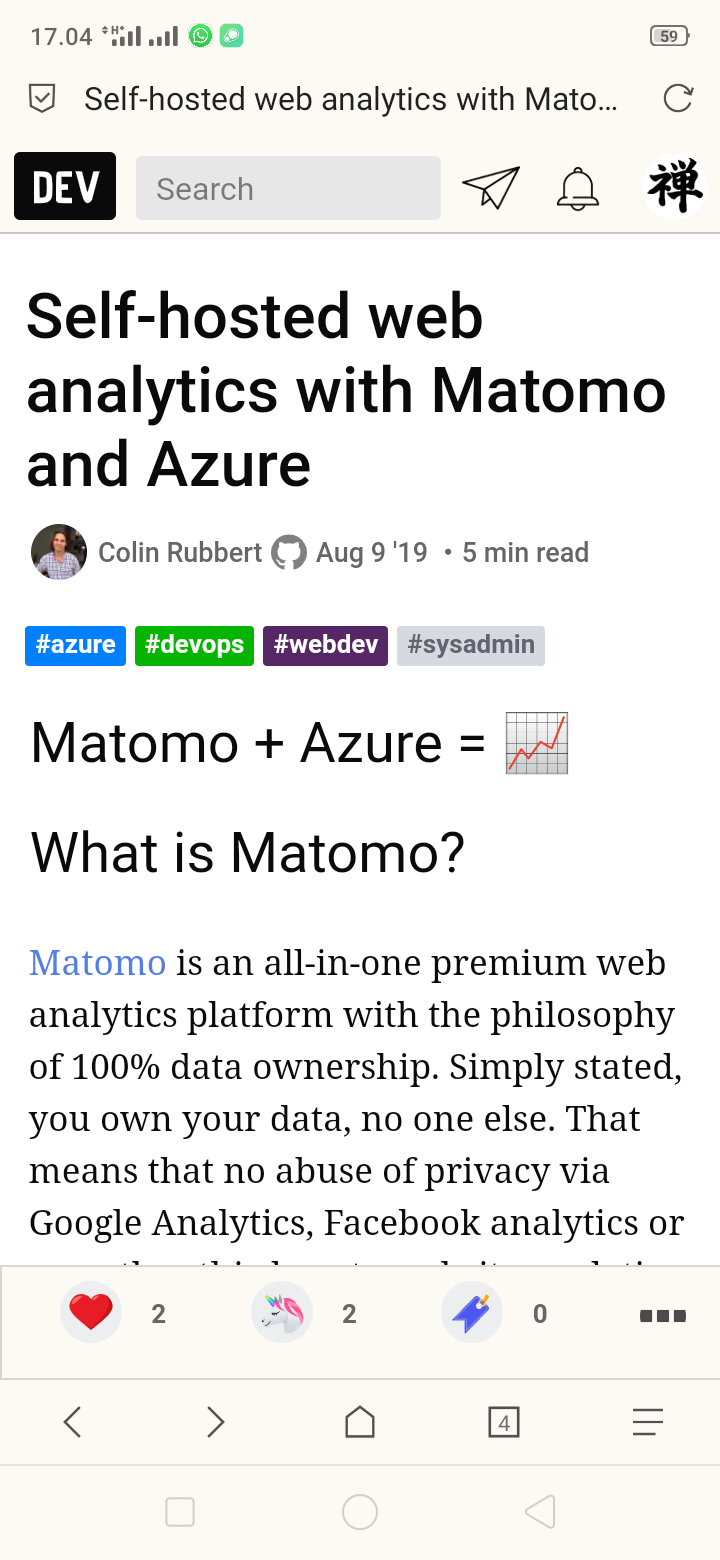Open the user profile avatar menu

[x=675, y=187]
